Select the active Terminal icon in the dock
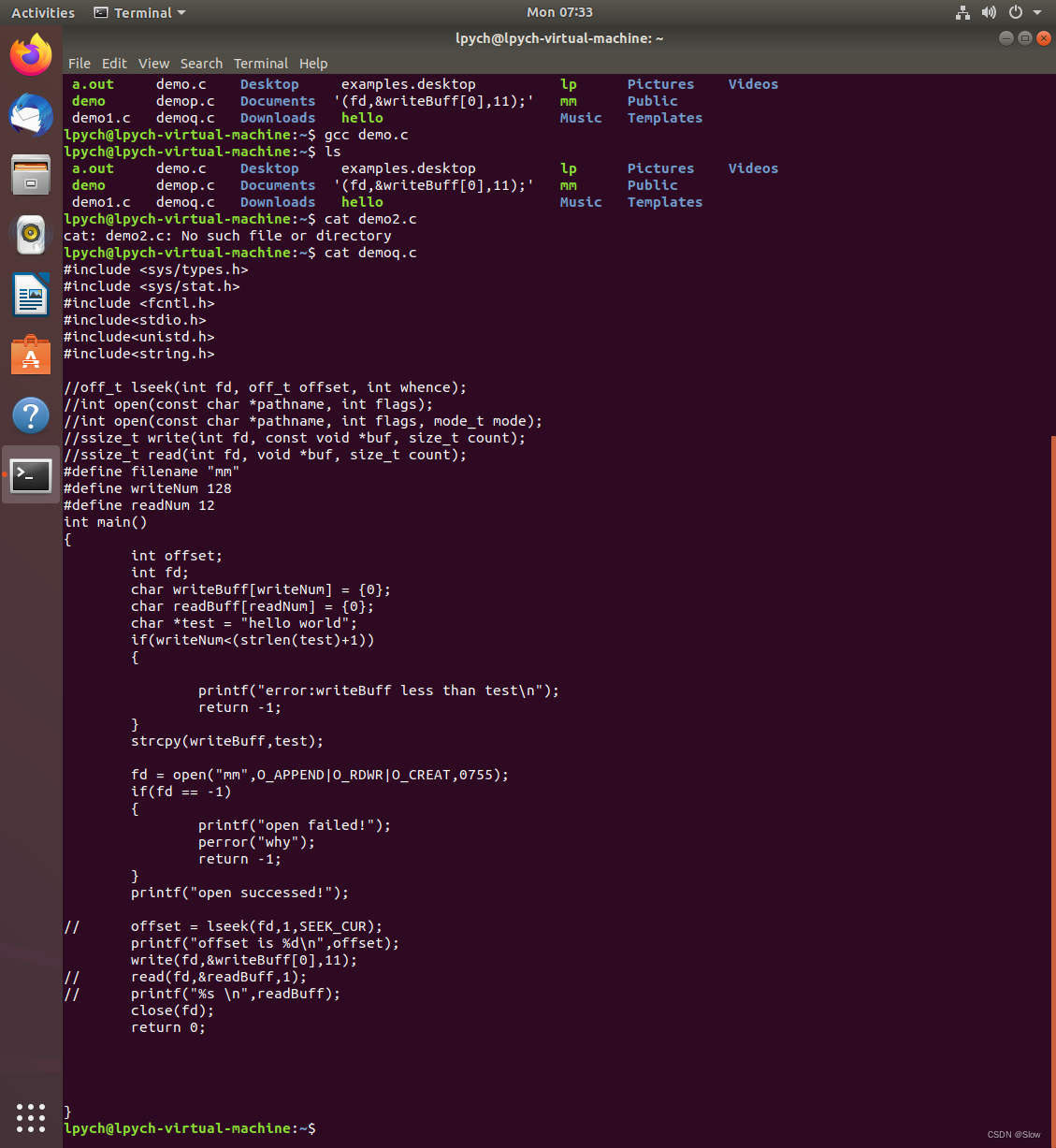The image size is (1056, 1148). (x=31, y=475)
